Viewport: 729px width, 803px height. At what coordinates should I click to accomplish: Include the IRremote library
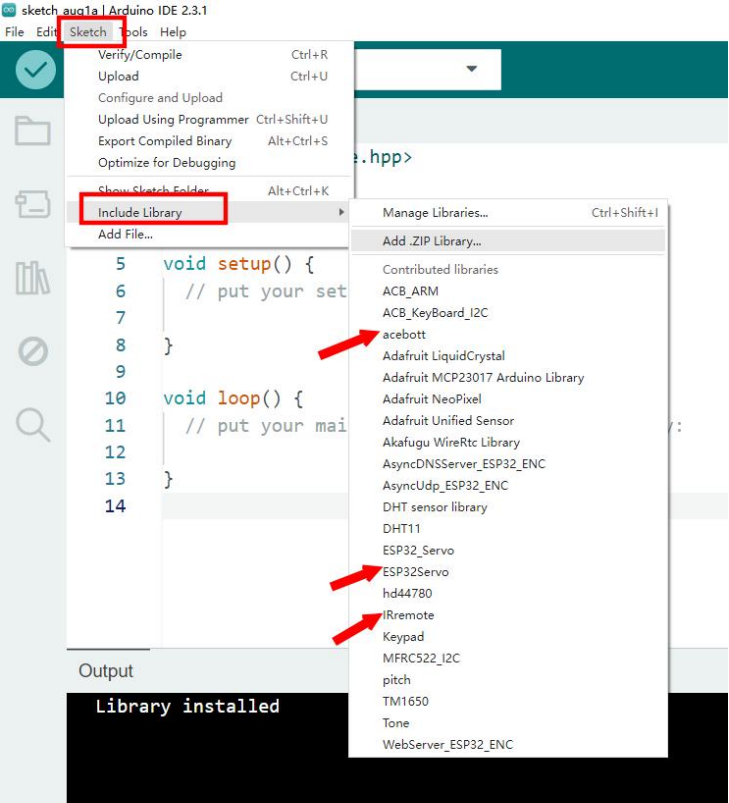click(x=409, y=615)
